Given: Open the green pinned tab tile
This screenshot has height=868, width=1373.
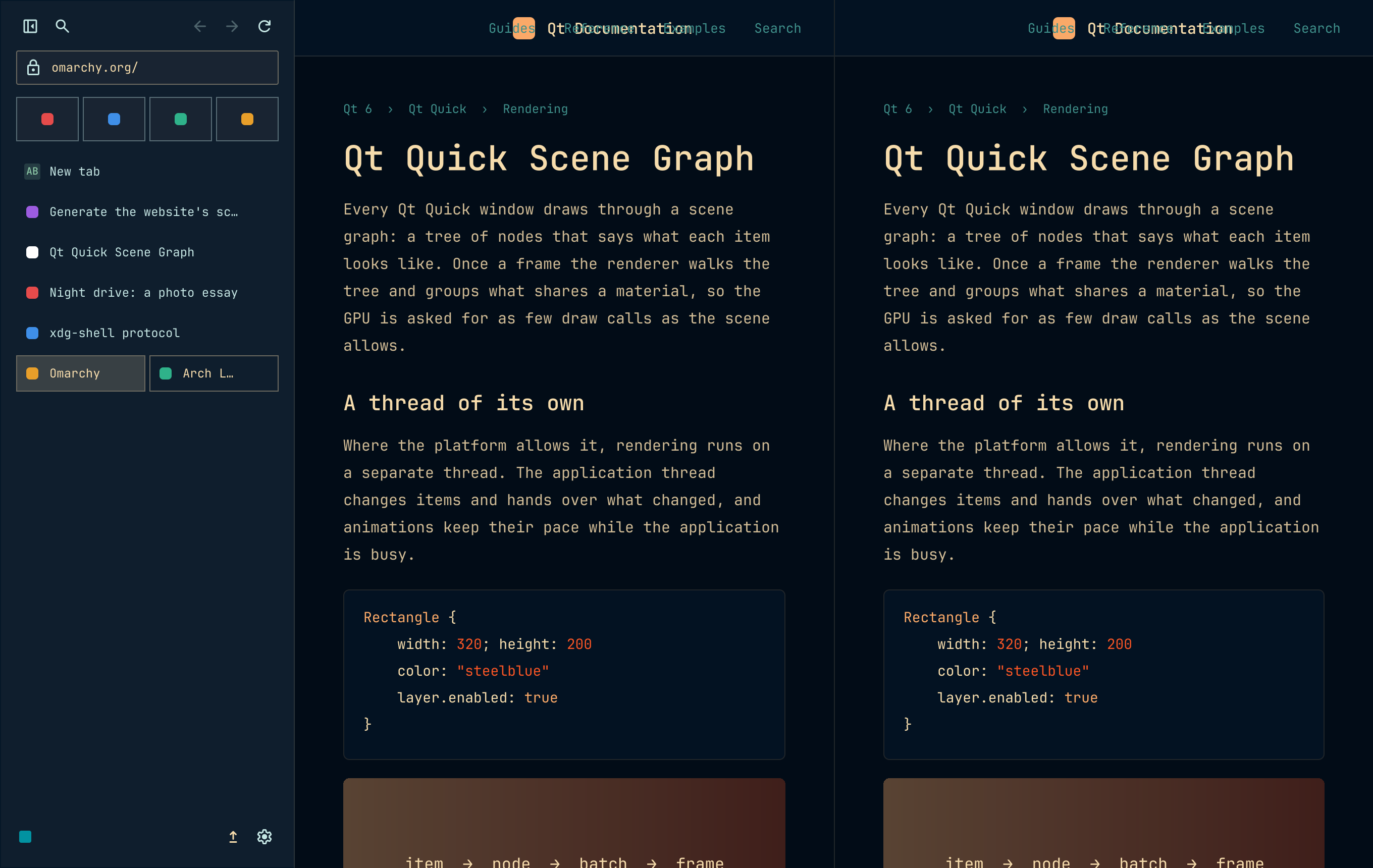Looking at the screenshot, I should point(181,119).
